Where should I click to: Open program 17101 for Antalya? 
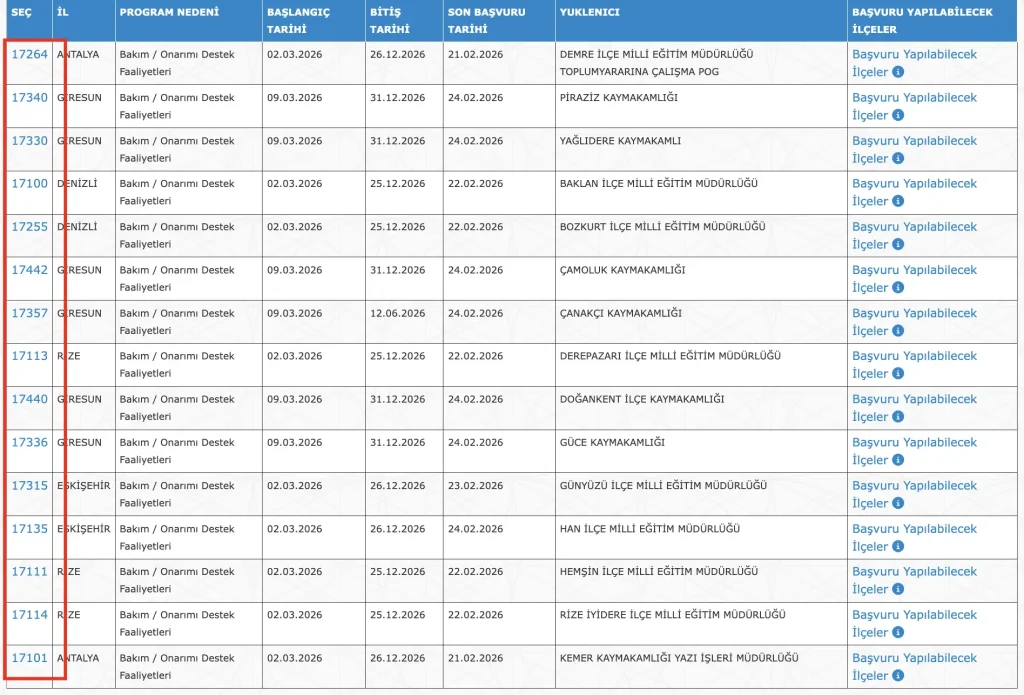click(x=29, y=658)
